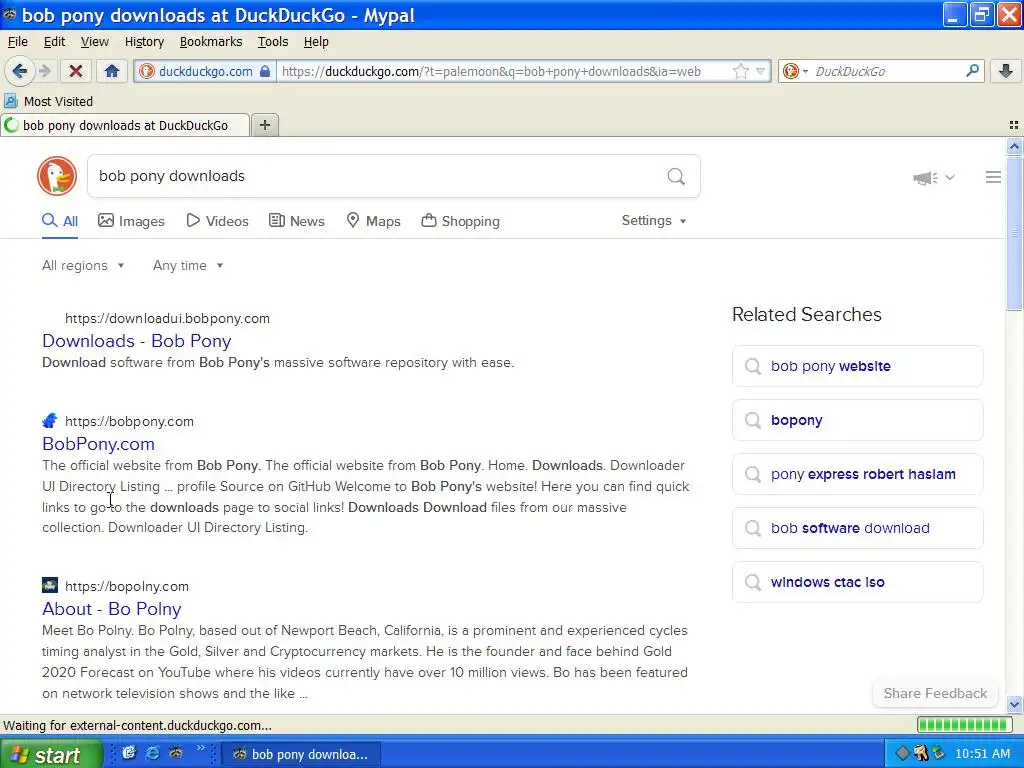Open the File menu

[18, 42]
